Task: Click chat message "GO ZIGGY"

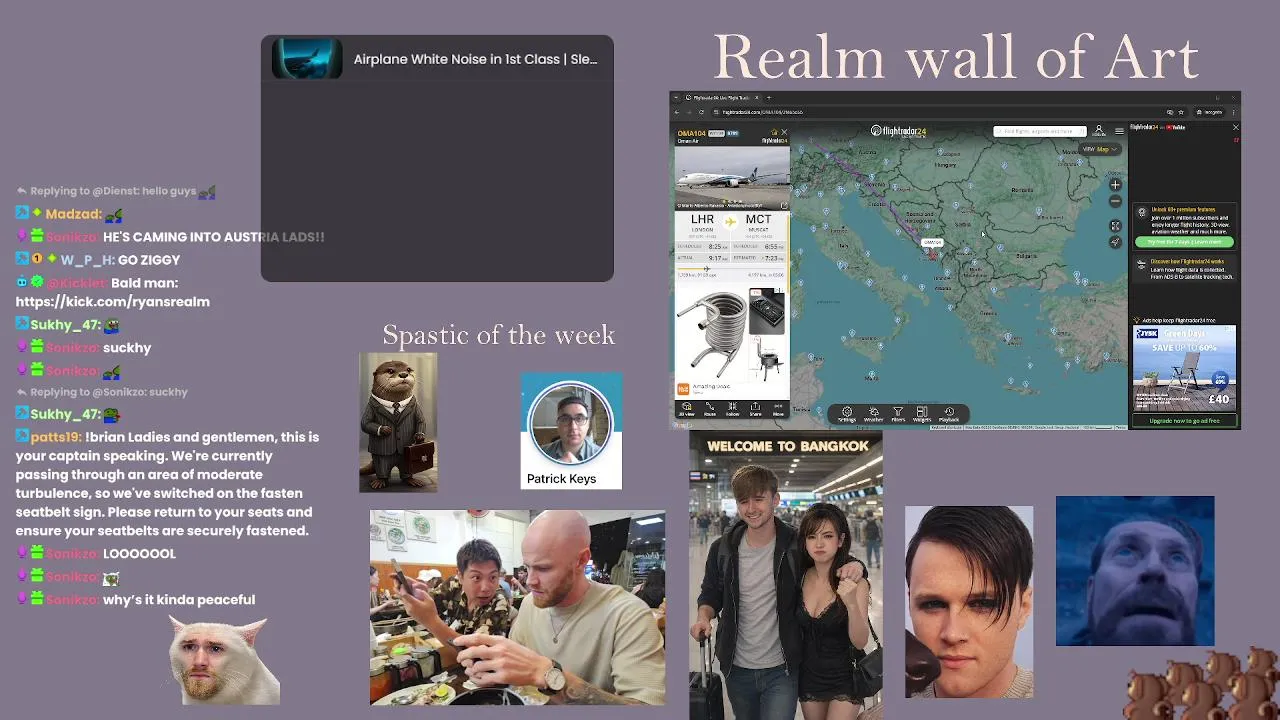Action: click(x=149, y=260)
